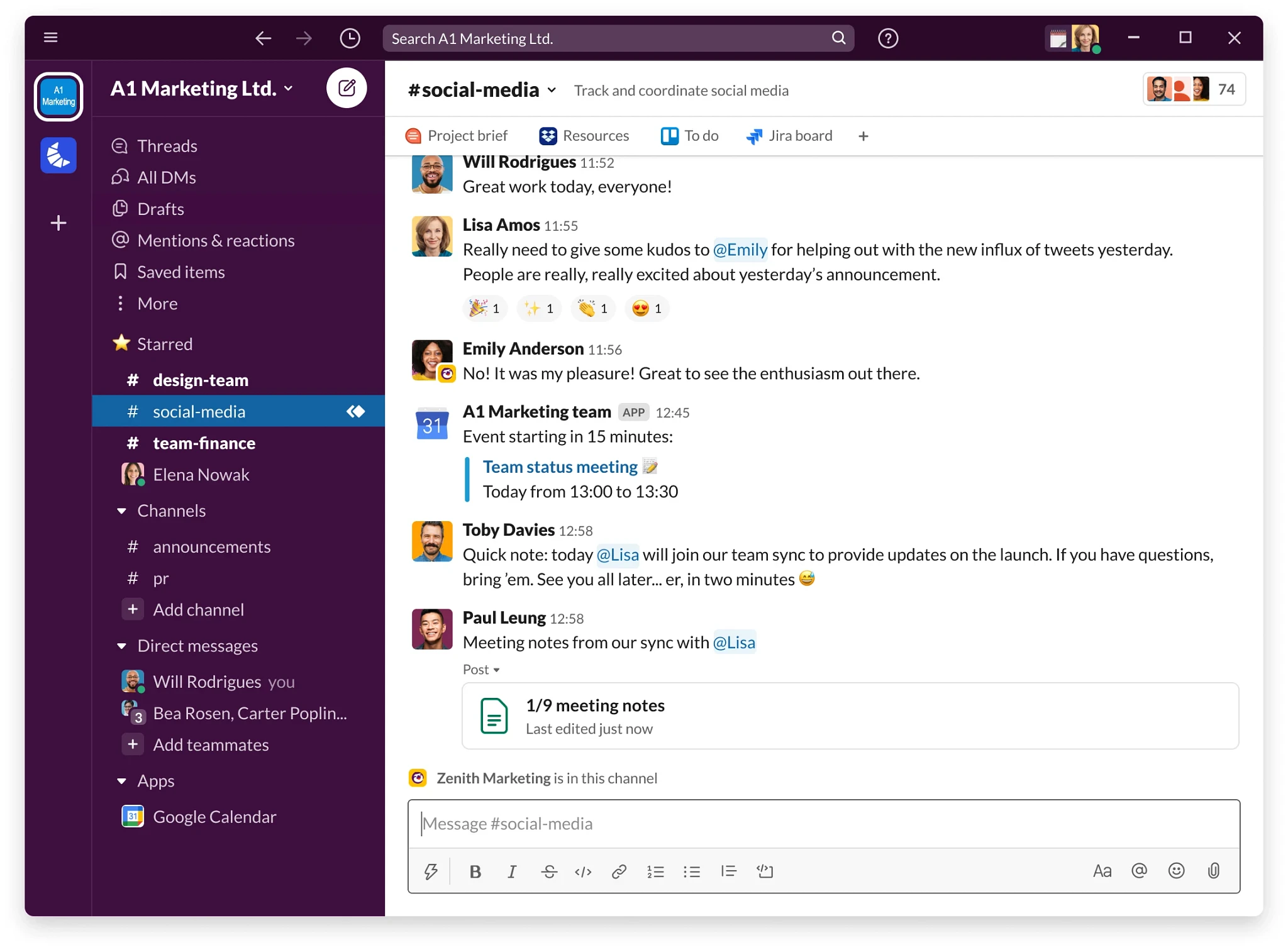The width and height of the screenshot is (1288, 950).
Task: Select the Google Calendar app icon in sidebar
Action: [x=133, y=815]
